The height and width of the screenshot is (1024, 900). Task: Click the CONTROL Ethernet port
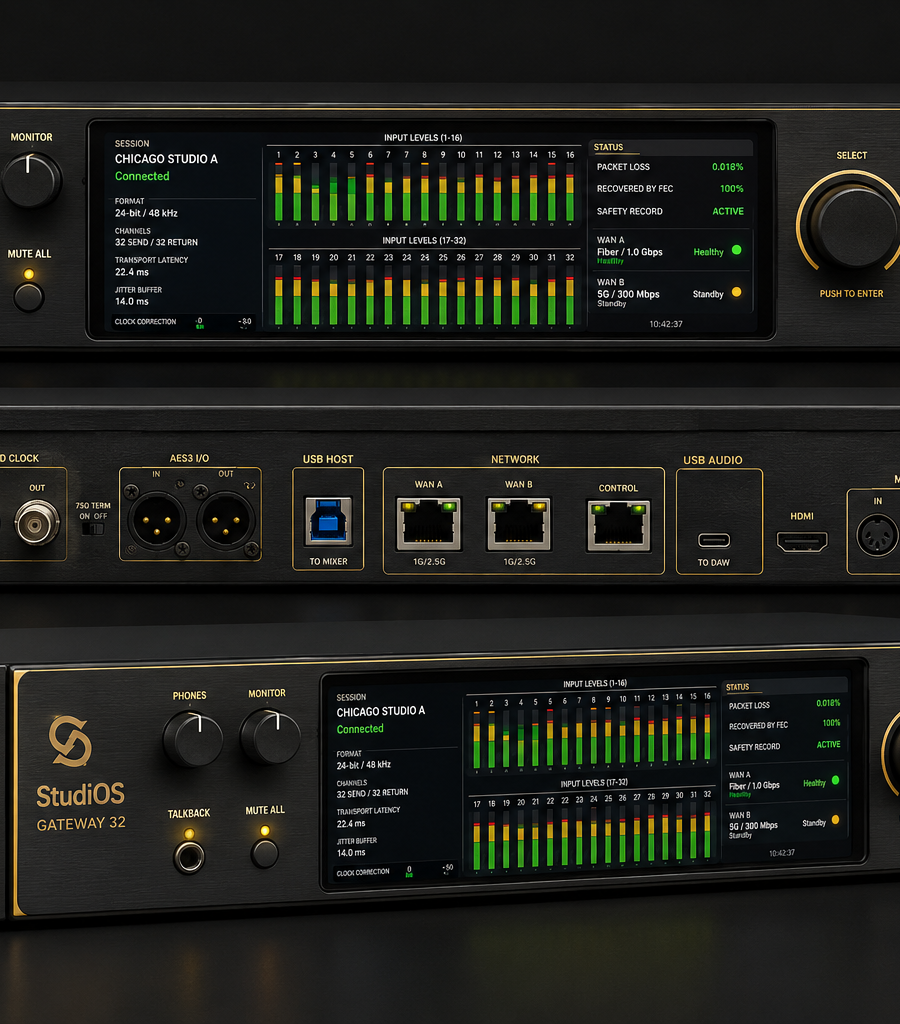619,525
